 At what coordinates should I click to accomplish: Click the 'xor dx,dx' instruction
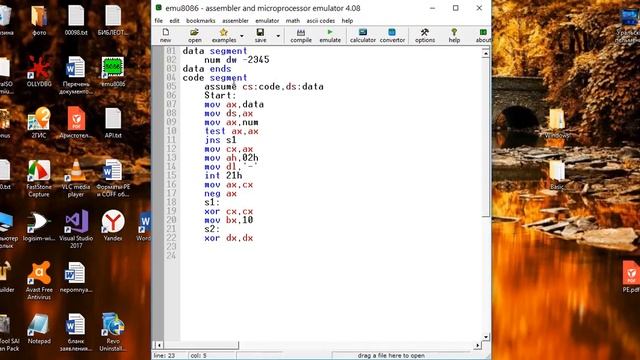click(229, 238)
